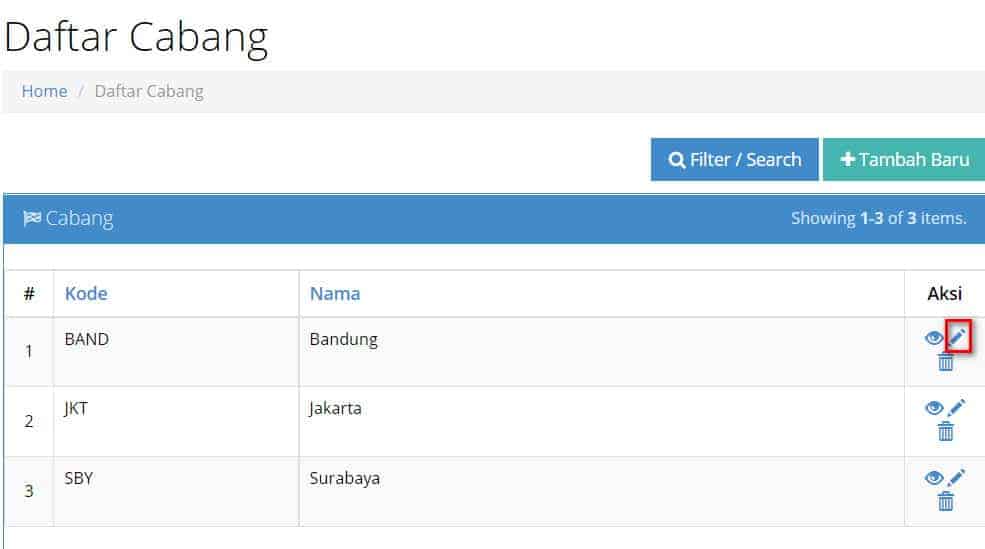985x549 pixels.
Task: View the Surabaya branch with eye icon
Action: 933,477
